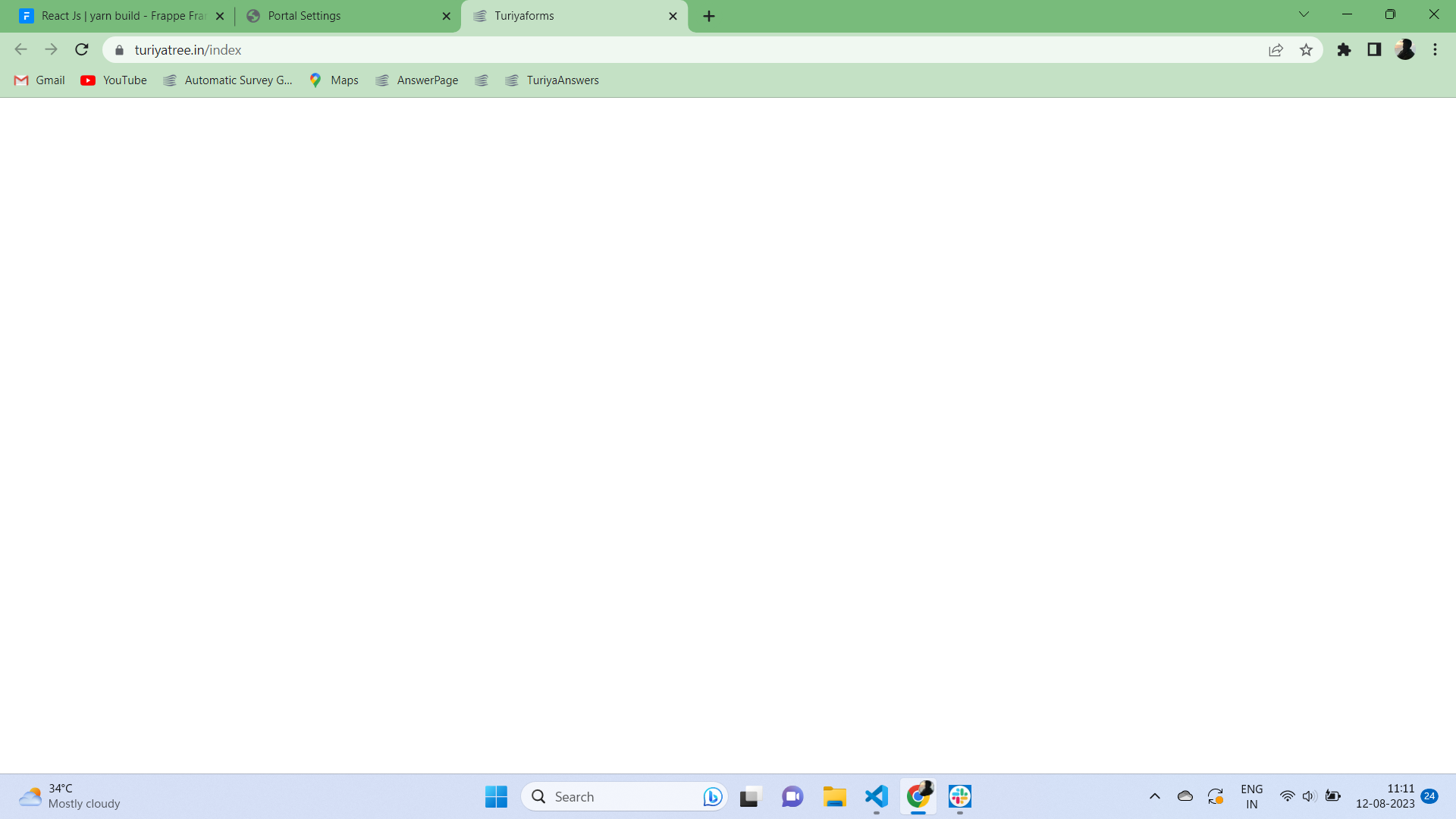Open File Explorer from the taskbar
Image resolution: width=1456 pixels, height=819 pixels.
point(834,796)
